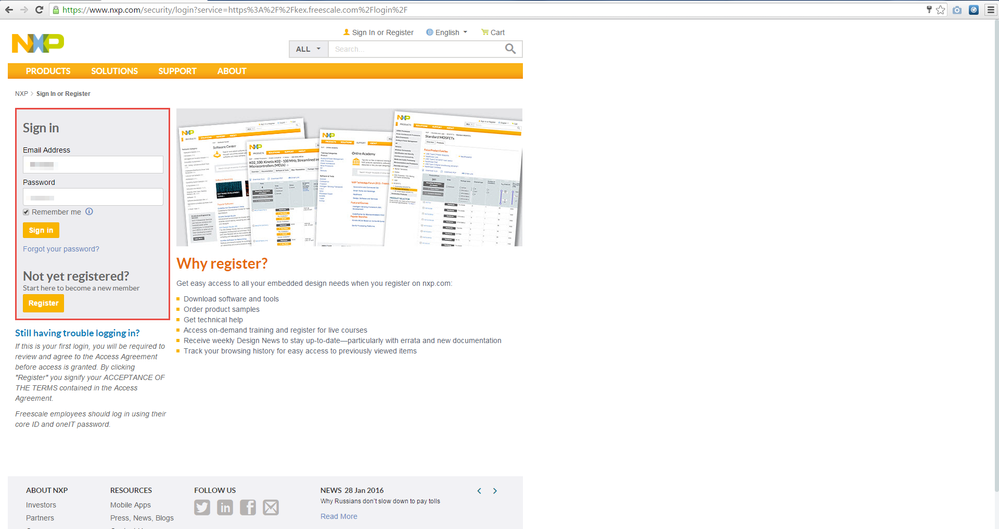This screenshot has height=529, width=999.
Task: Click the site search box
Action: point(415,49)
